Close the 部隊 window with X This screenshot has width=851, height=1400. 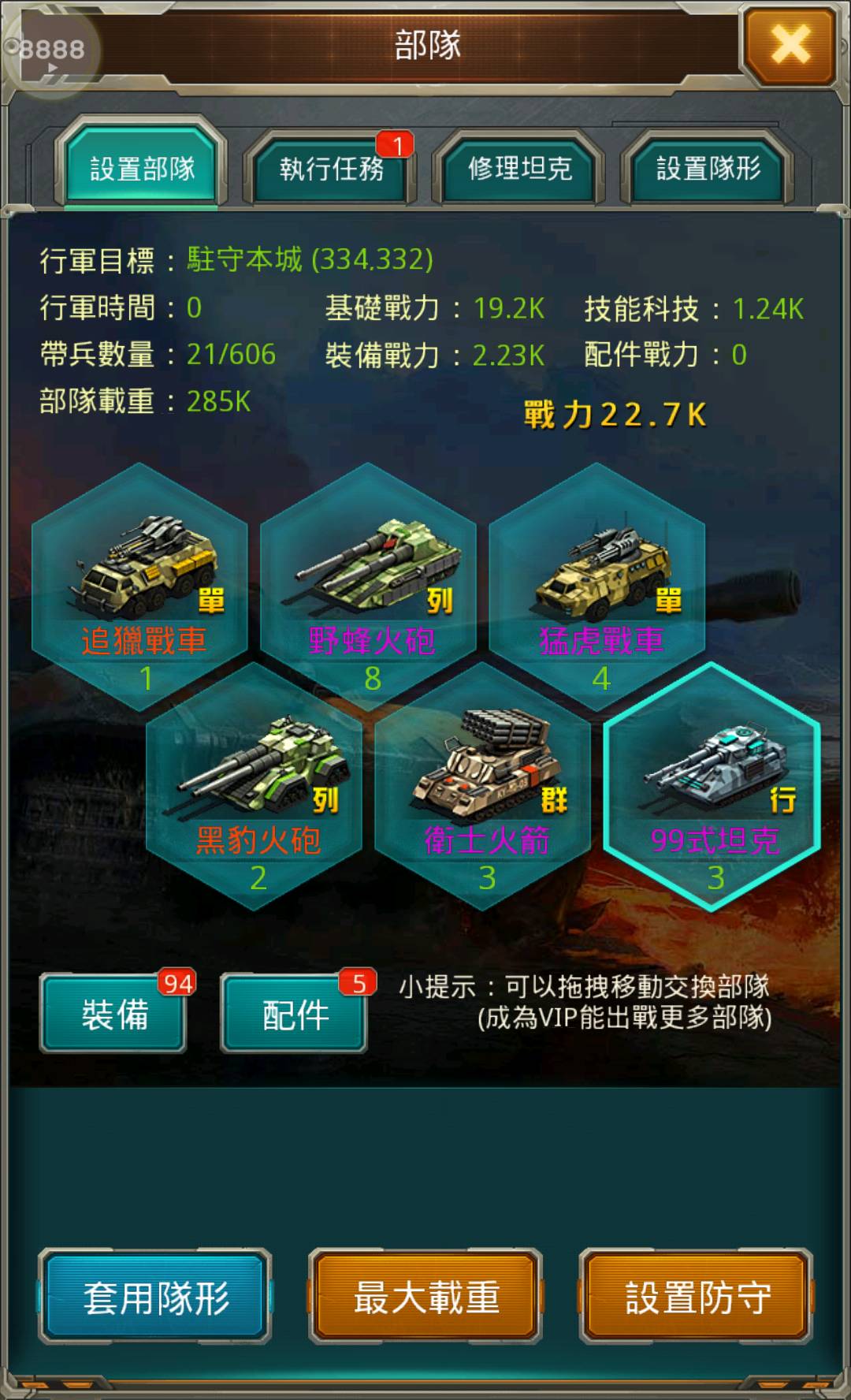[x=790, y=44]
